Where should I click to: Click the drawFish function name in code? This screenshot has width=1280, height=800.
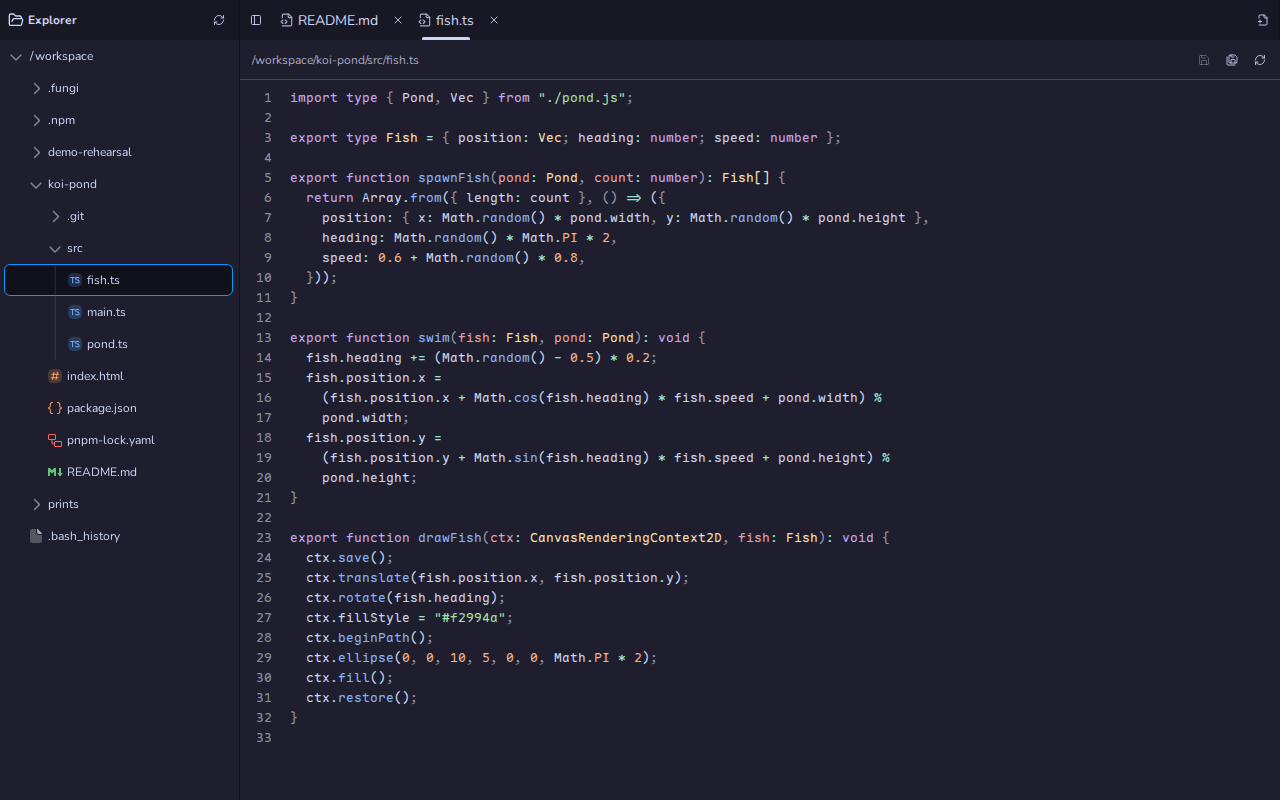pyautogui.click(x=450, y=538)
